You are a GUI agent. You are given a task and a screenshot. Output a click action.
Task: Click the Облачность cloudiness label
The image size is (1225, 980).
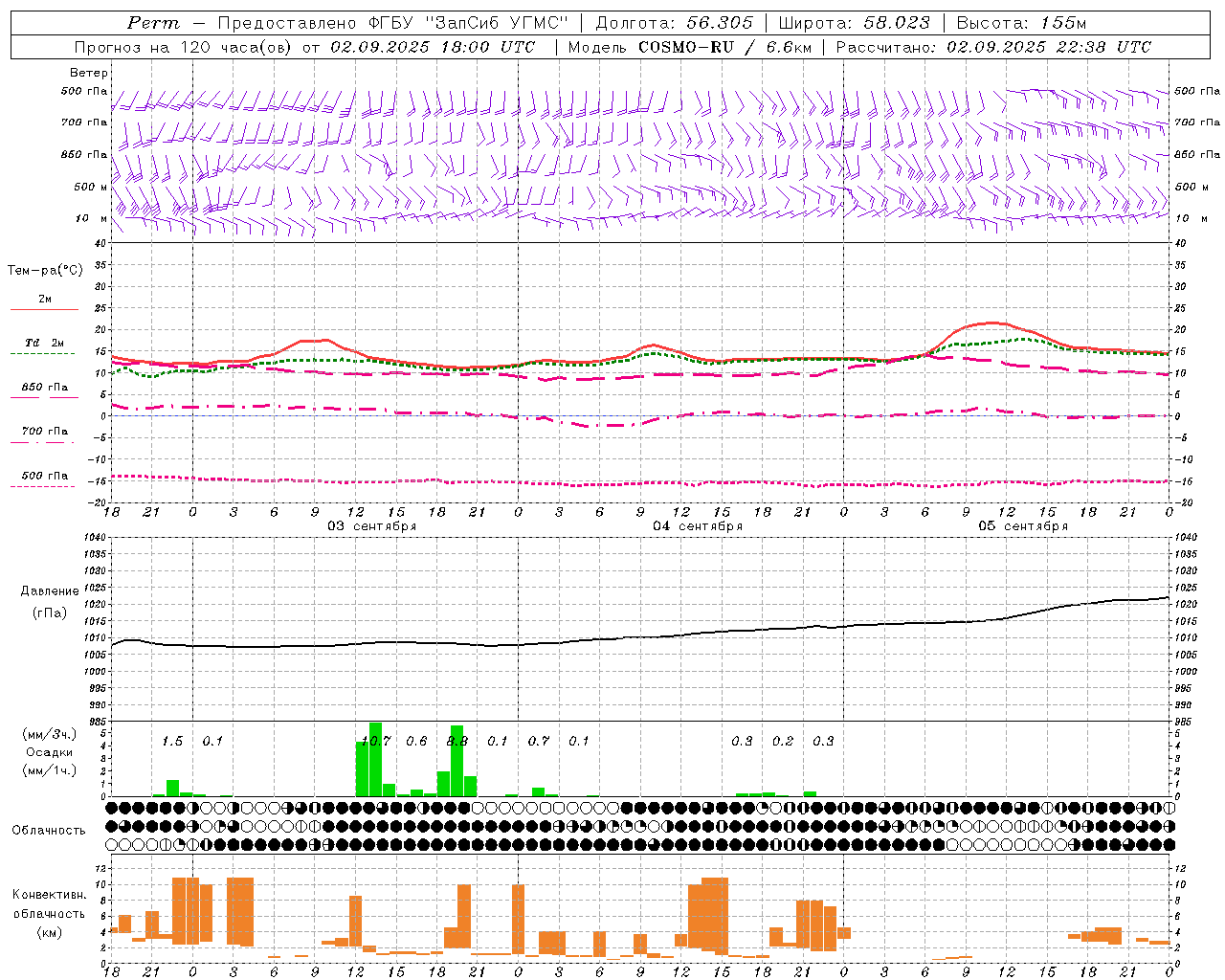tap(49, 830)
